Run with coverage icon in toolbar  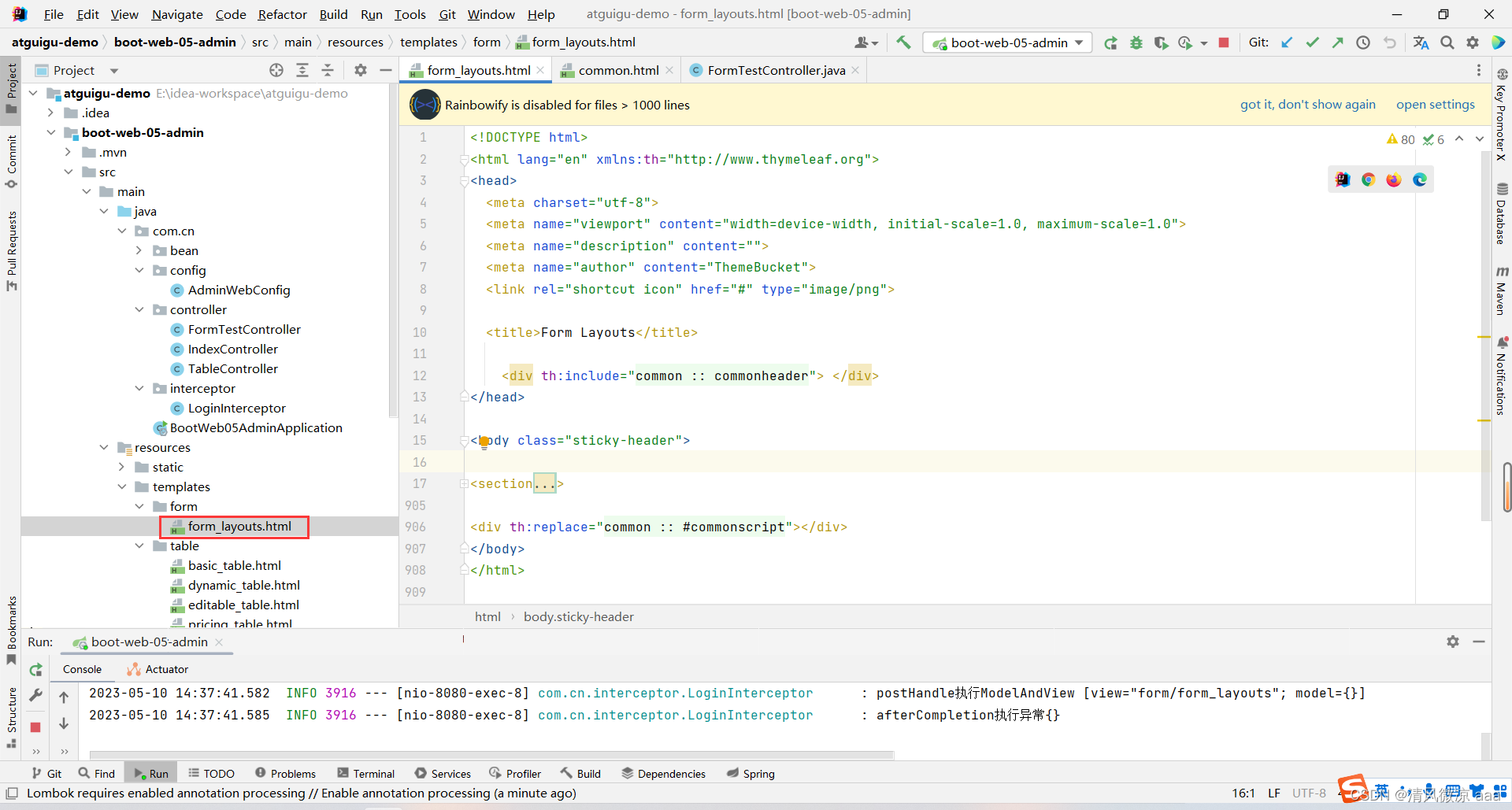point(1161,43)
